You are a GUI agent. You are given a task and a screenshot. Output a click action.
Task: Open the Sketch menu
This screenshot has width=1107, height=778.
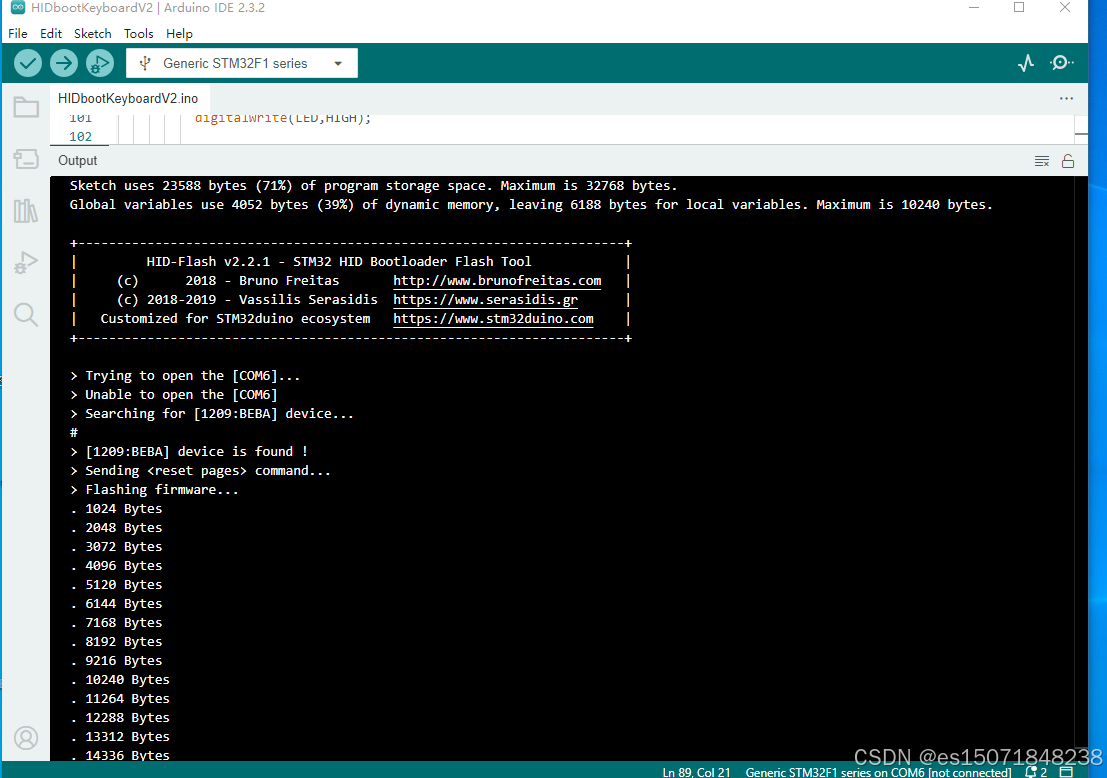92,34
